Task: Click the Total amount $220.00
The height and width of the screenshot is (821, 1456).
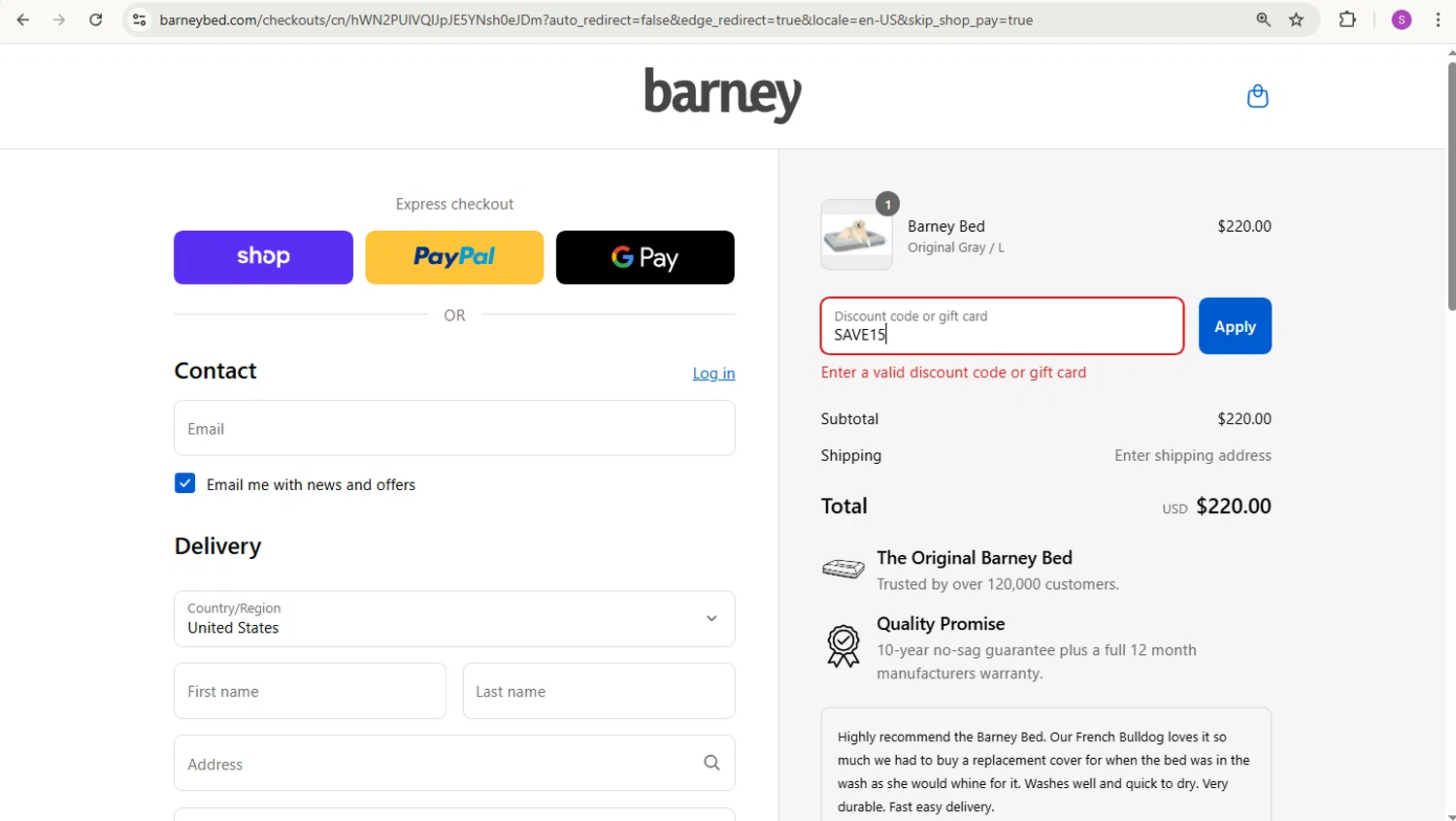Action: coord(1234,506)
